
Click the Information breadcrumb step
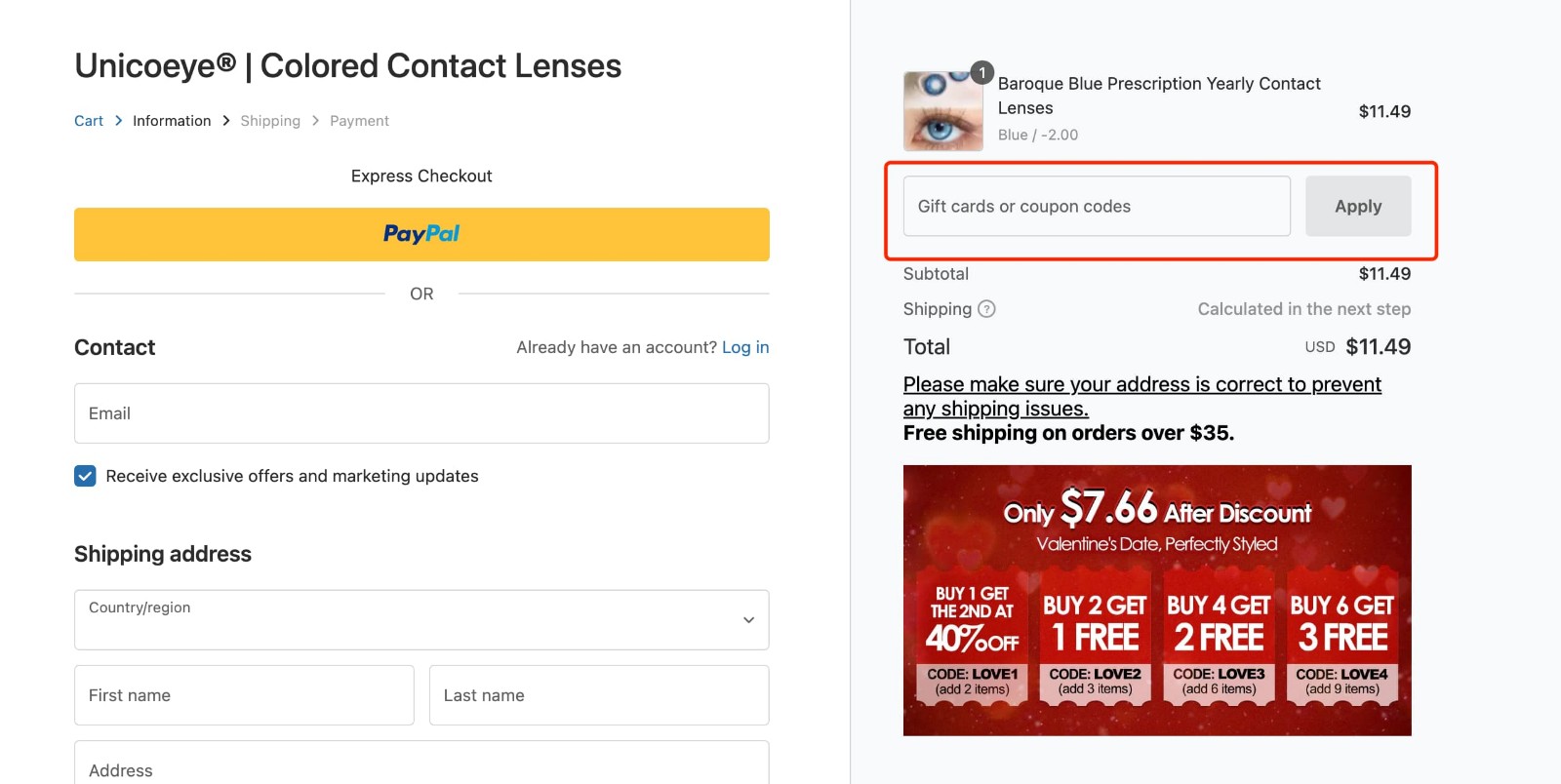pyautogui.click(x=172, y=120)
